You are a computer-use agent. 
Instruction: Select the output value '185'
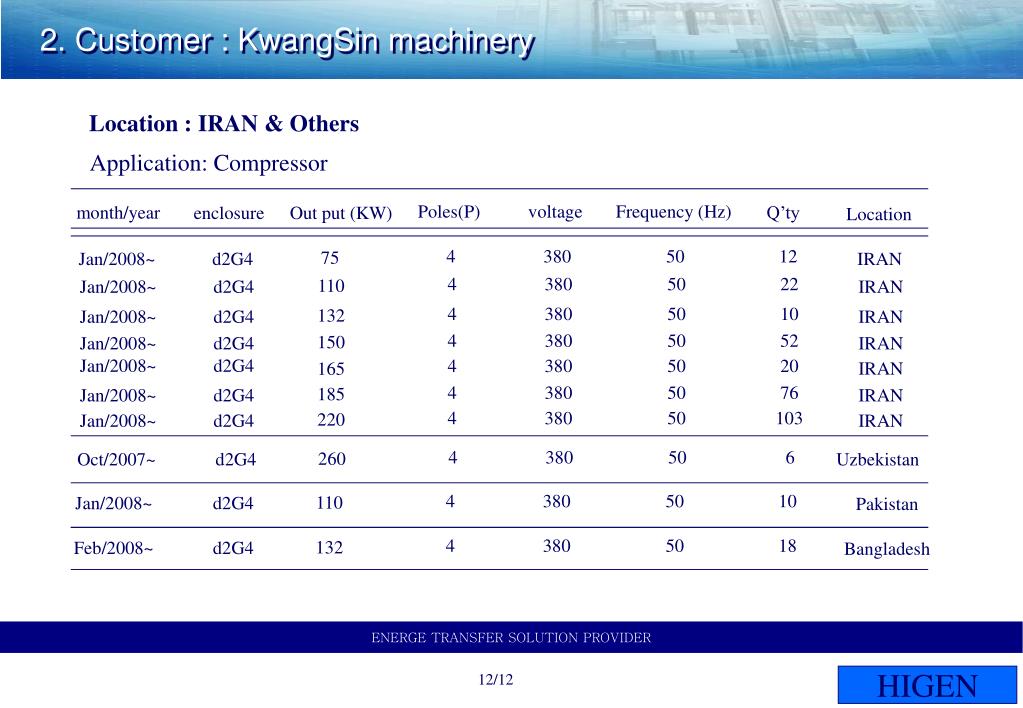[331, 394]
